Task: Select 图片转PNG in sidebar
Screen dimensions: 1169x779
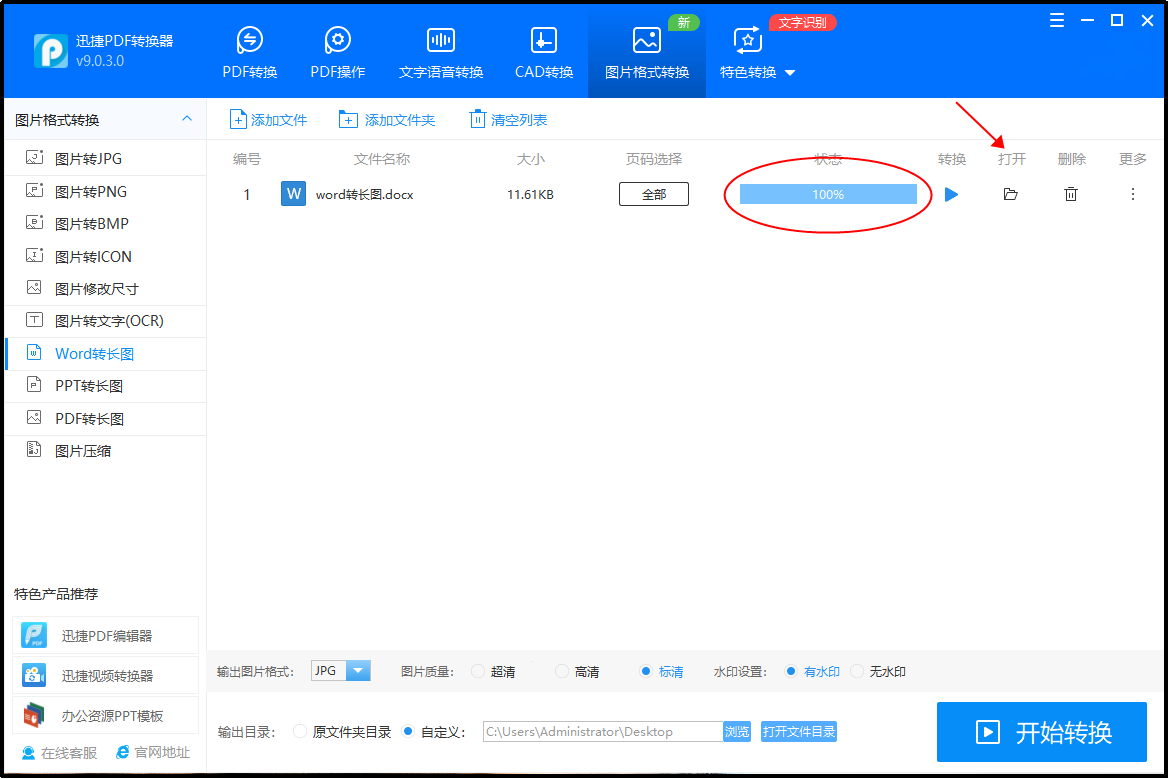Action: (105, 192)
